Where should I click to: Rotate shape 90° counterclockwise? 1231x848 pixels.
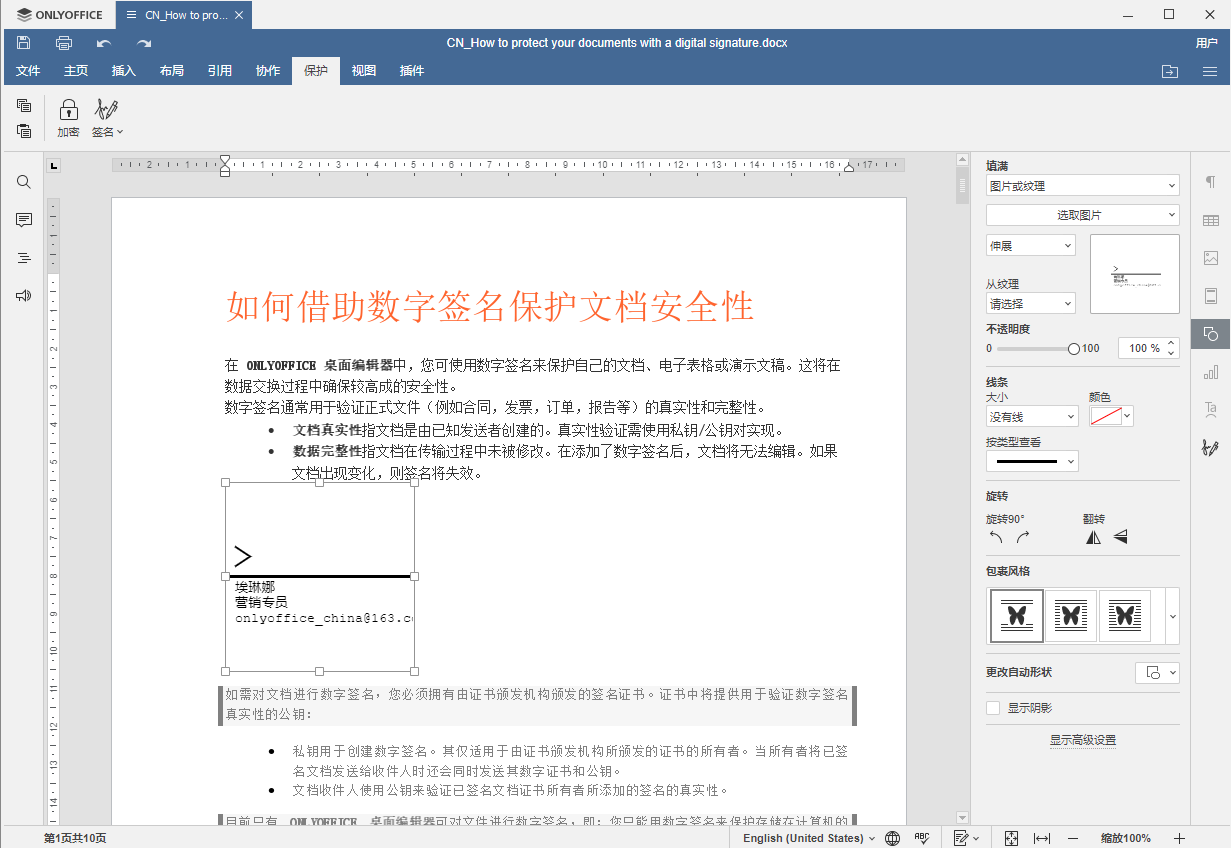coord(996,537)
